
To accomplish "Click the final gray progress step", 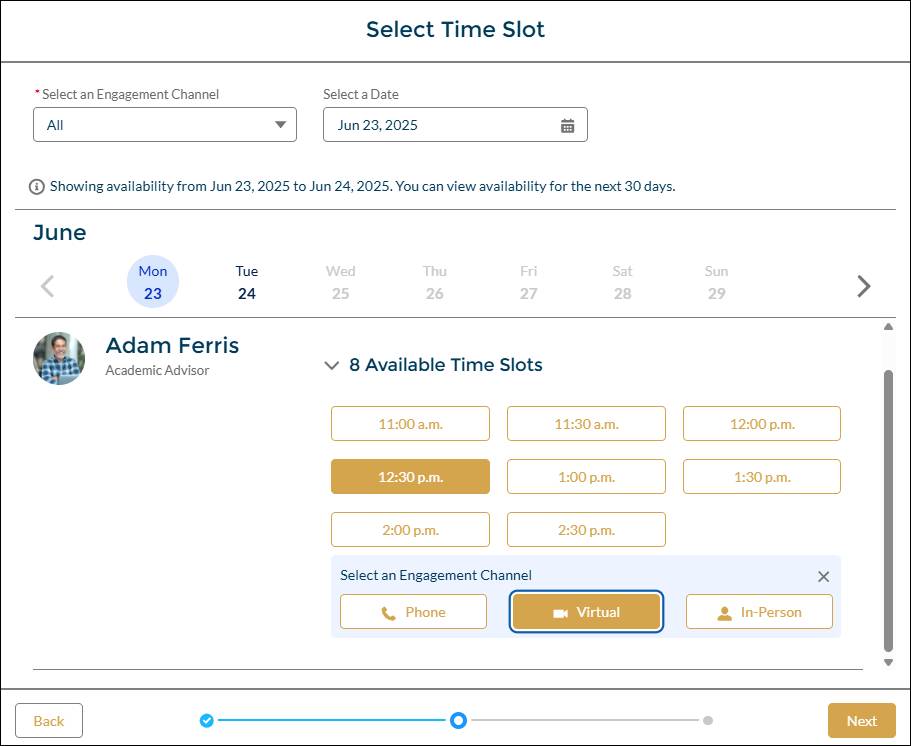I will tap(707, 720).
